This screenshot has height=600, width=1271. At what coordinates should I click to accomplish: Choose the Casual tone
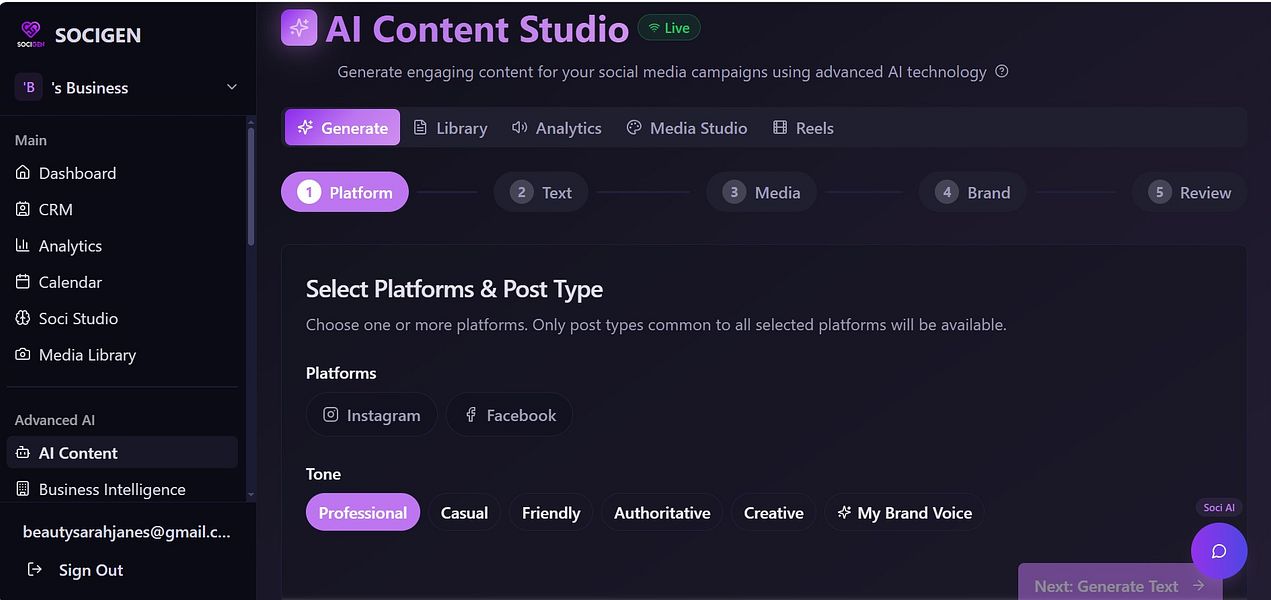[464, 512]
